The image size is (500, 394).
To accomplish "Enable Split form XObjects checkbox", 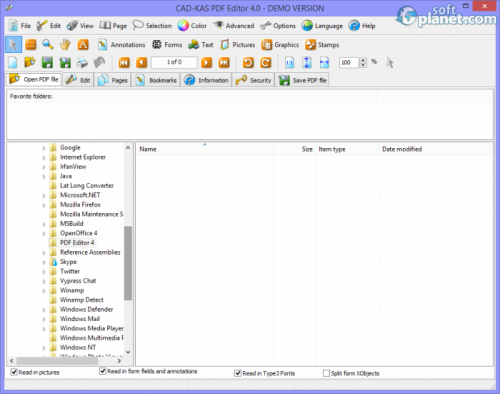I will click(326, 373).
